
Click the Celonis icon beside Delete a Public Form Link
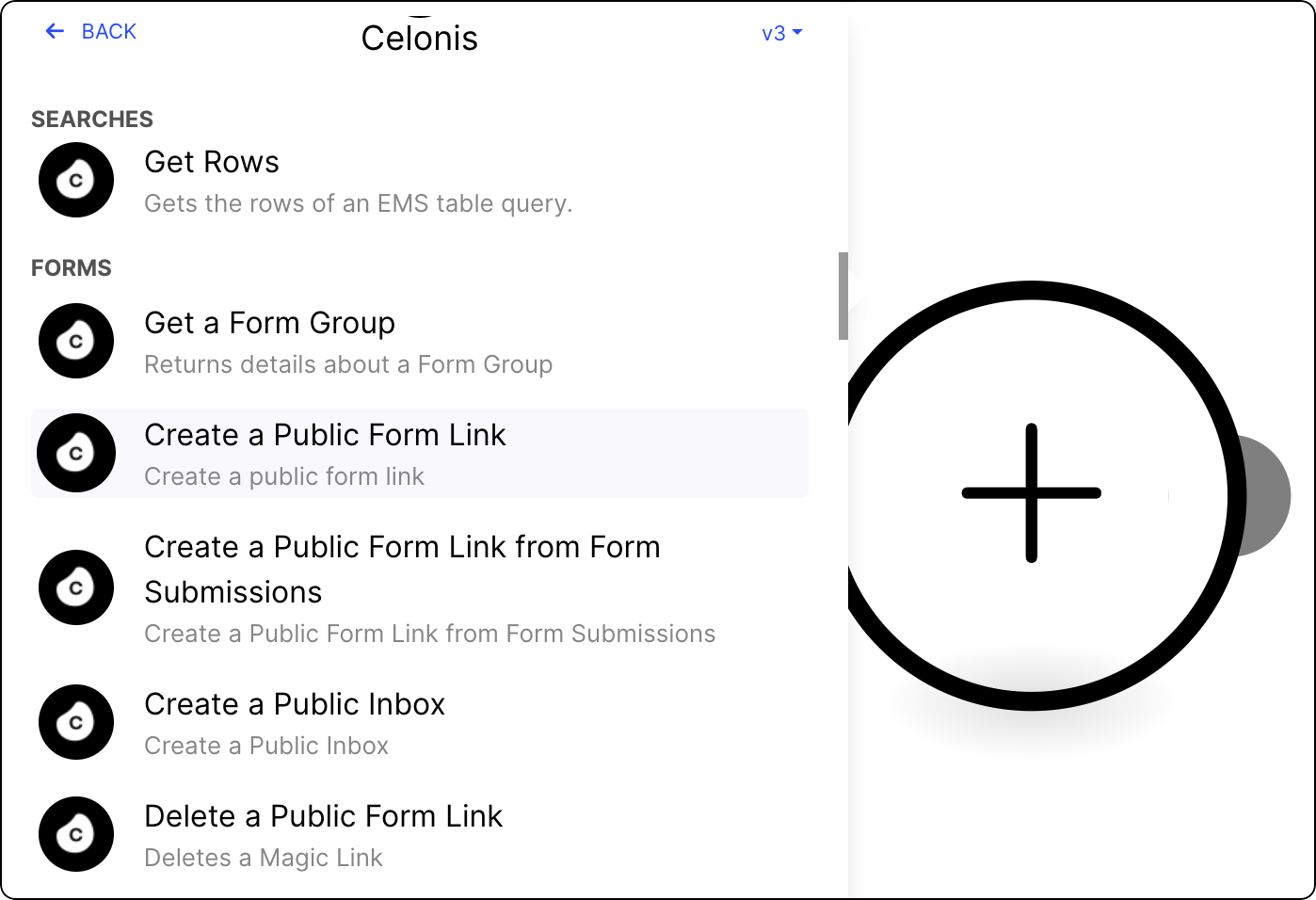[76, 834]
